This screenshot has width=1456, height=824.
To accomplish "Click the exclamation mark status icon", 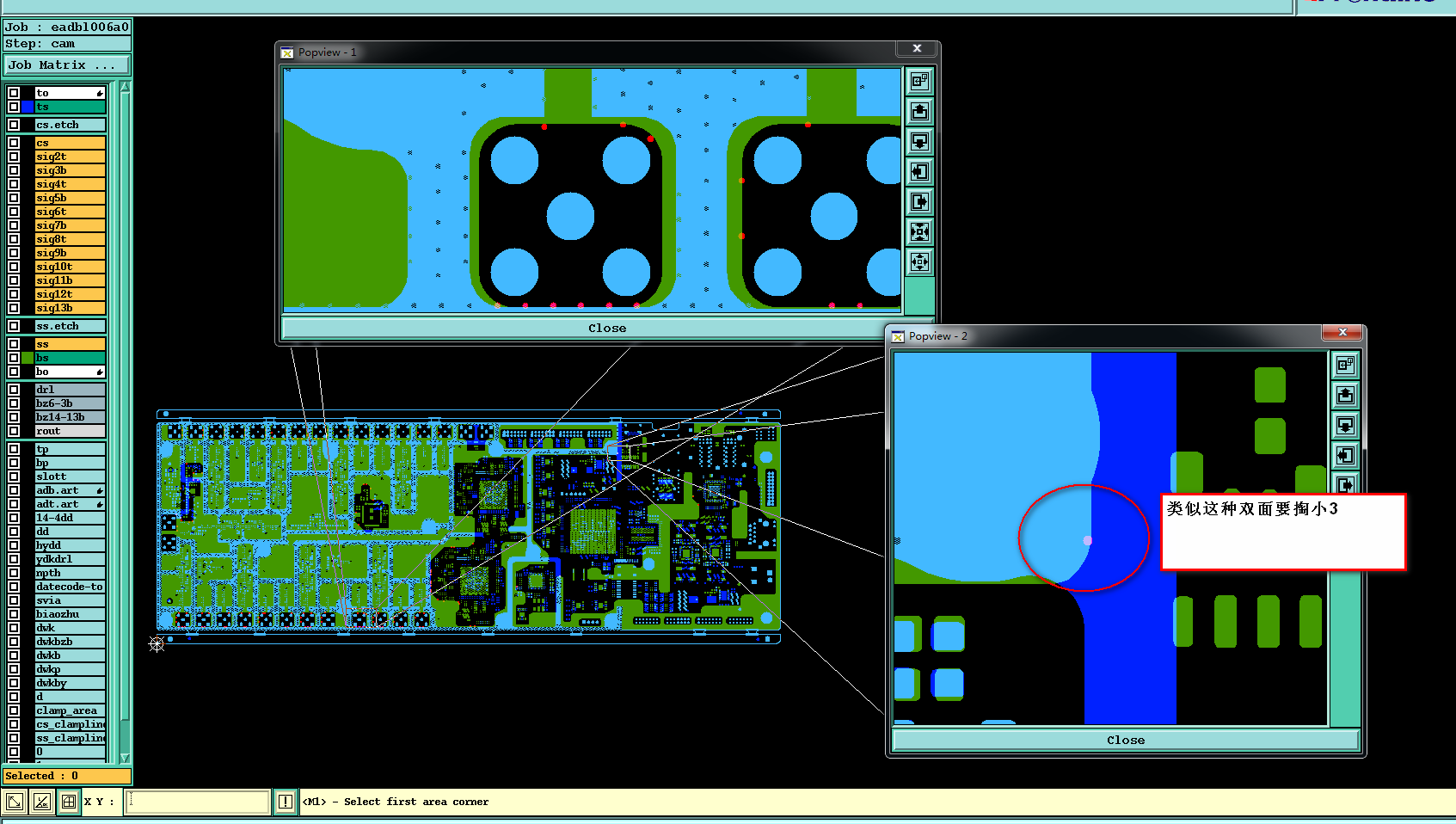I will [x=286, y=802].
